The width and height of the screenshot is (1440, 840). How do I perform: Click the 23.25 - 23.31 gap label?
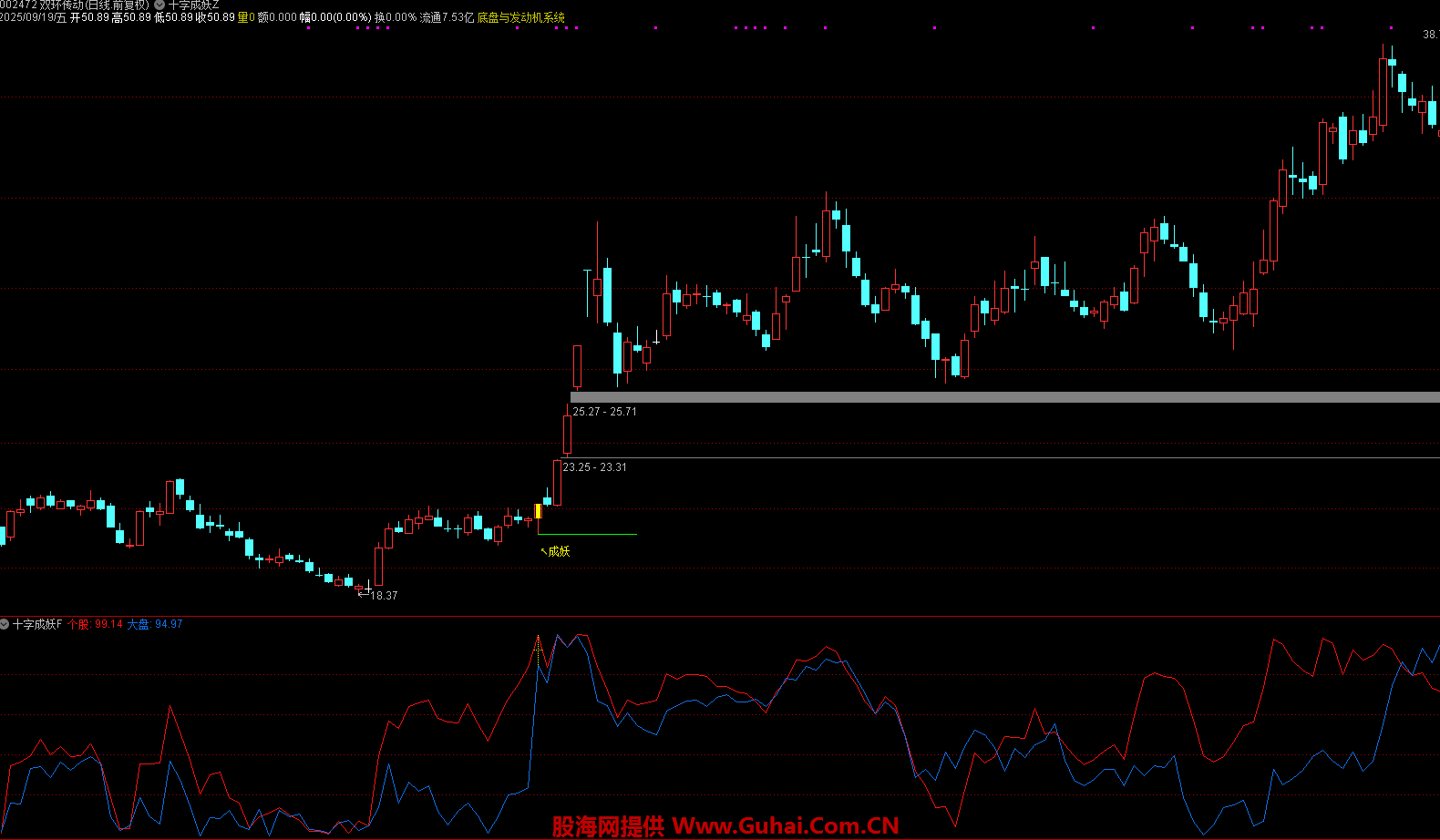tap(594, 467)
